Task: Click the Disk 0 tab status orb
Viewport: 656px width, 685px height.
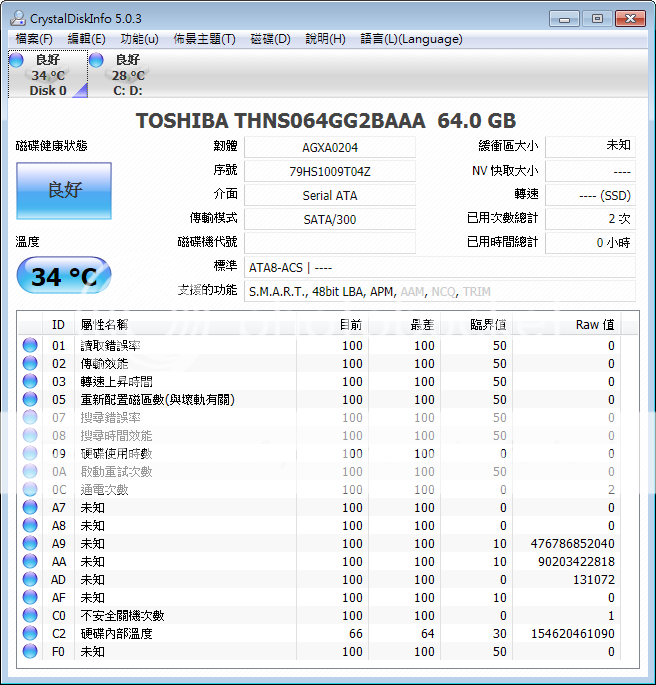Action: [x=16, y=60]
